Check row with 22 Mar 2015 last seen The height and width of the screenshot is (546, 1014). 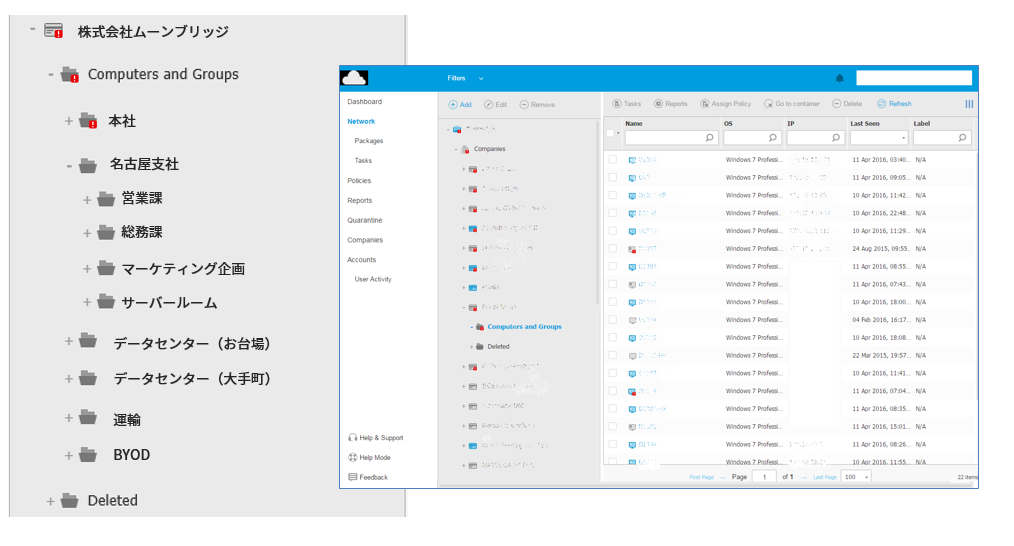(612, 355)
